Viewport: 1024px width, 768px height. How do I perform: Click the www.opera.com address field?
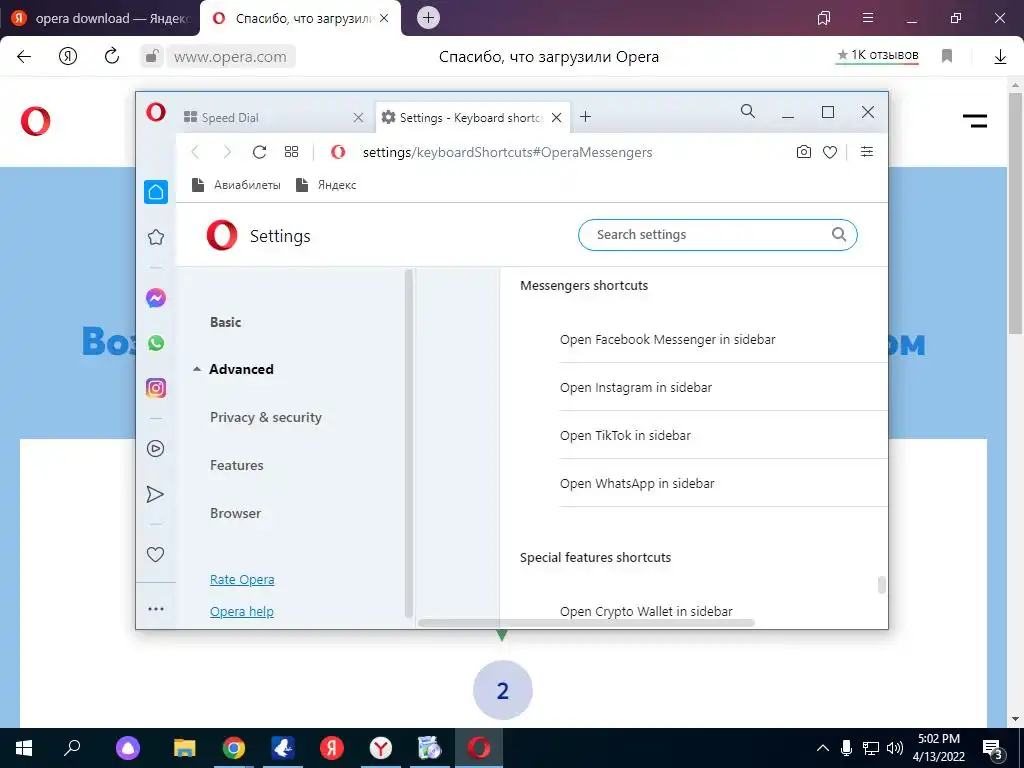click(230, 57)
